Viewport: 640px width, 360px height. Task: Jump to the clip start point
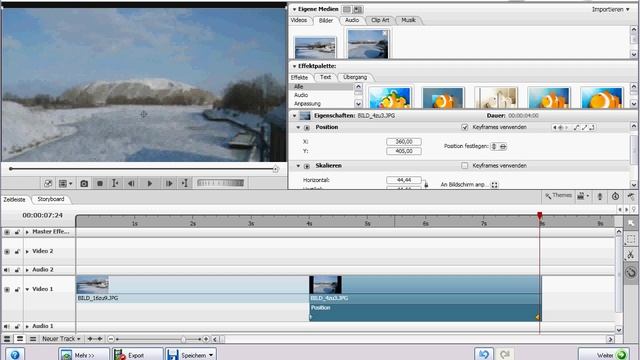(116, 184)
